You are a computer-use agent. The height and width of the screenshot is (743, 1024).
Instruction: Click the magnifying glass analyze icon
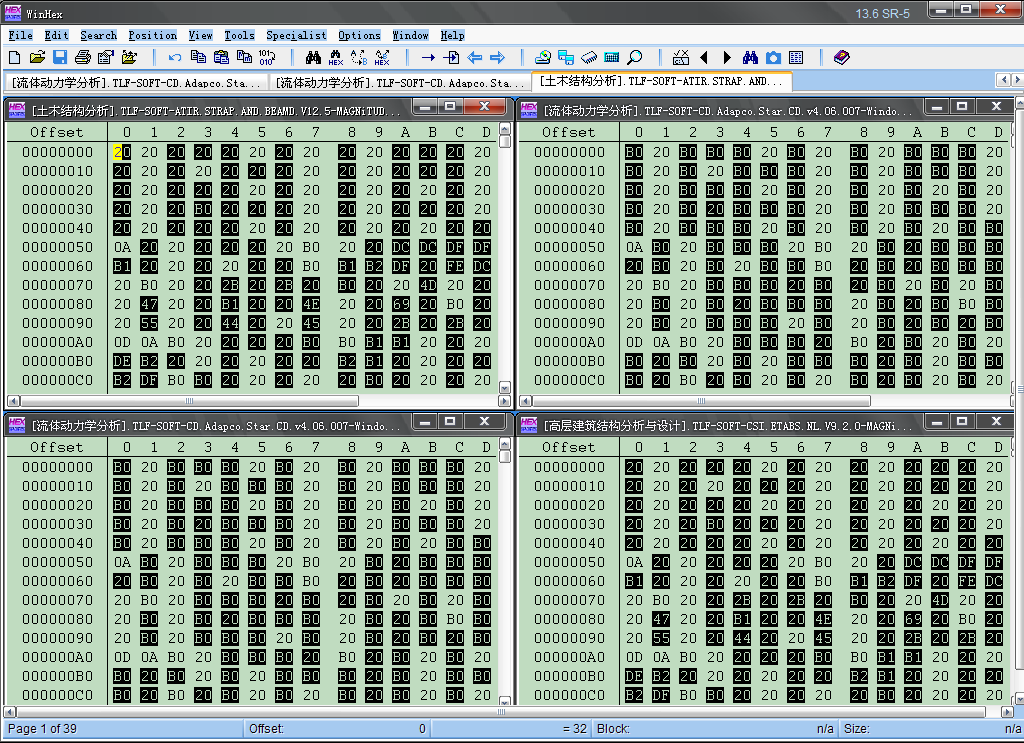click(x=635, y=57)
